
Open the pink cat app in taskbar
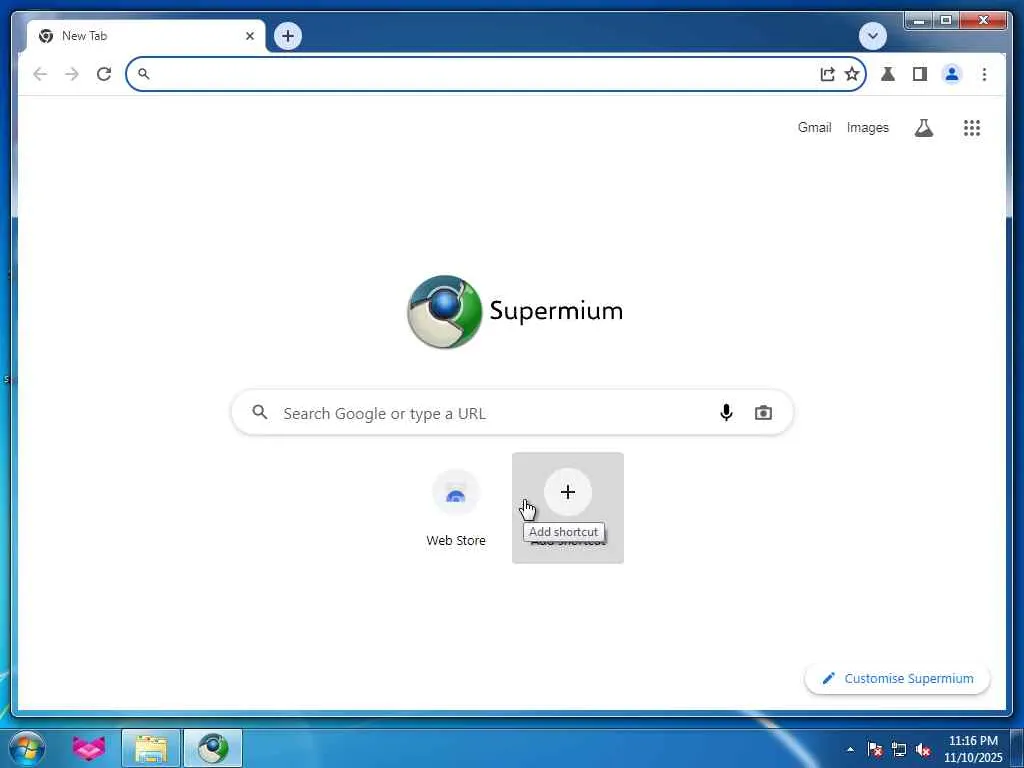click(x=89, y=748)
